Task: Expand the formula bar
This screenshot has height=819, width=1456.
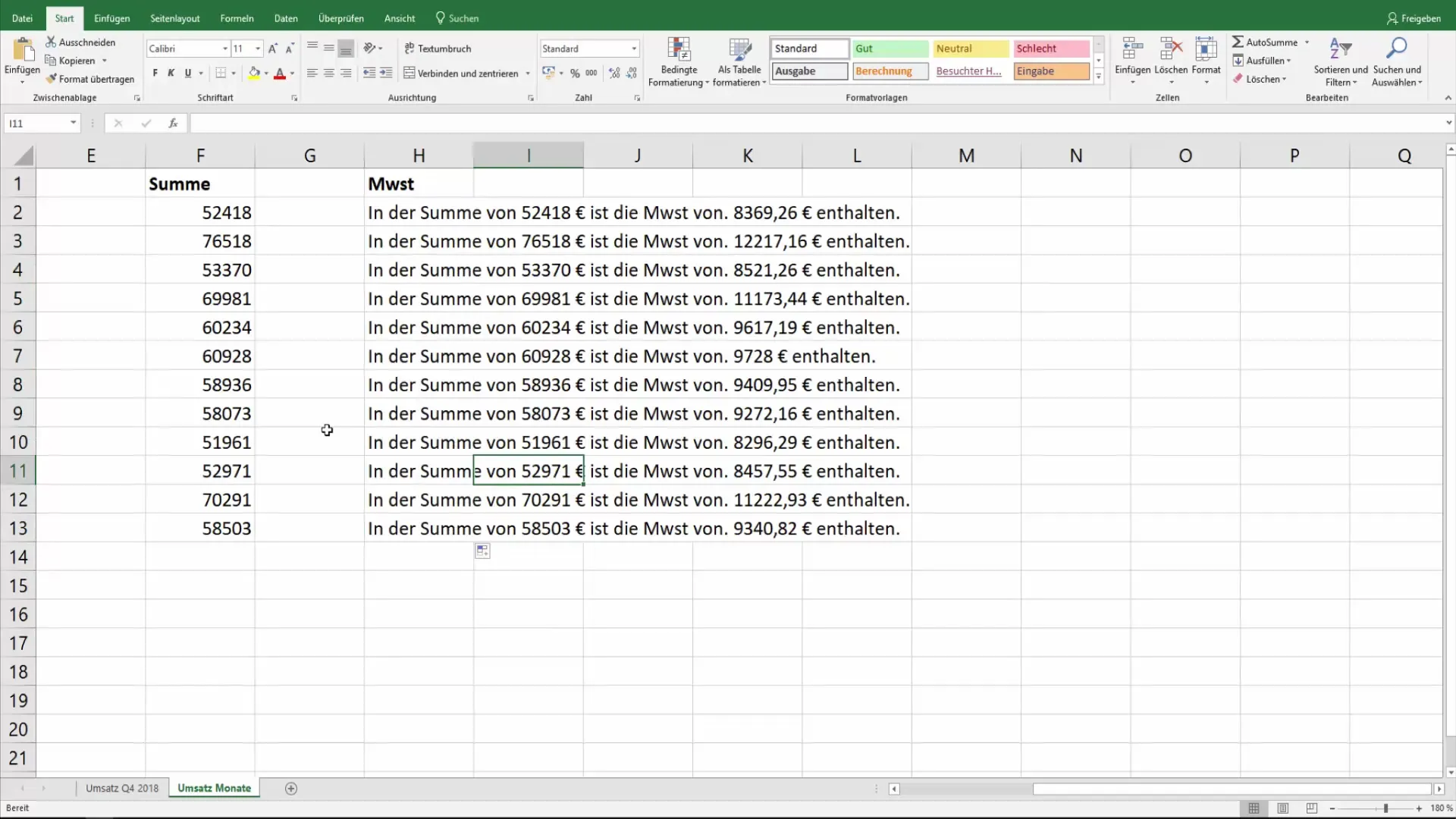Action: coord(1448,123)
